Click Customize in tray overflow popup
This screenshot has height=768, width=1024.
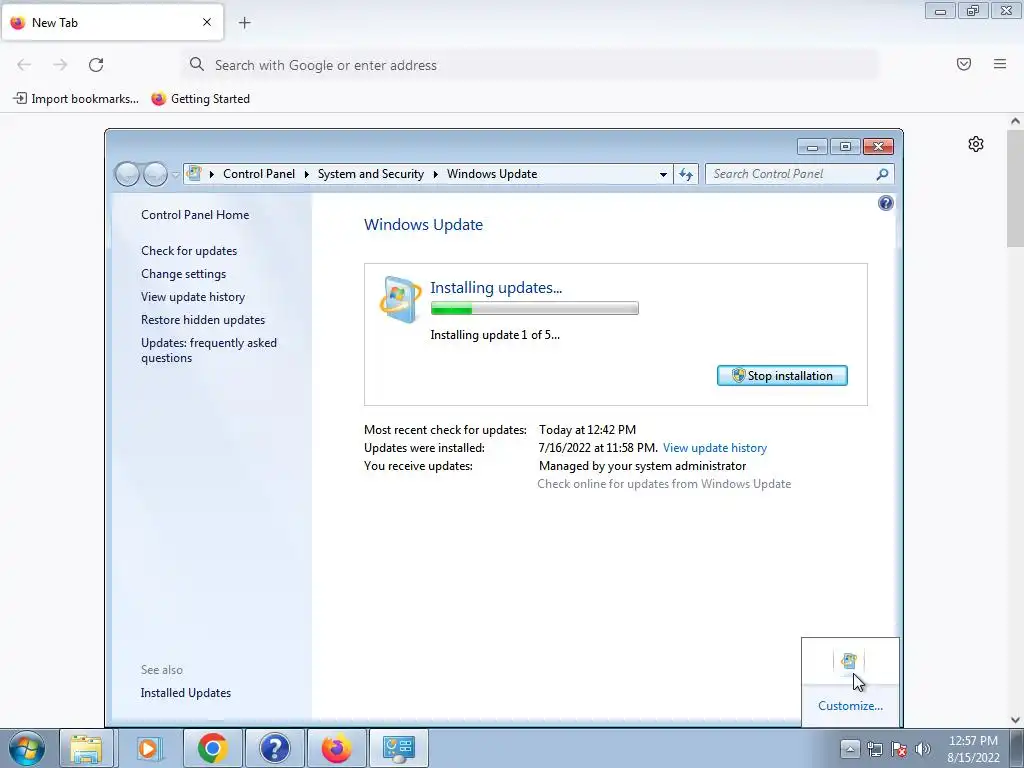coord(850,706)
